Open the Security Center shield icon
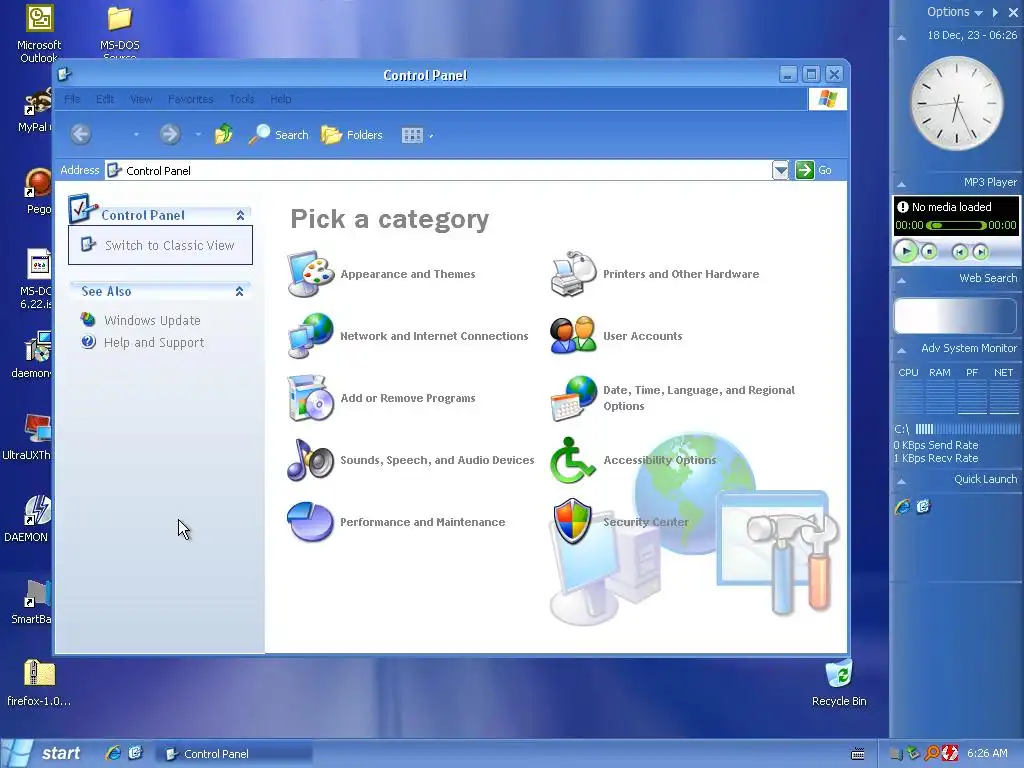This screenshot has width=1024, height=768. click(573, 522)
